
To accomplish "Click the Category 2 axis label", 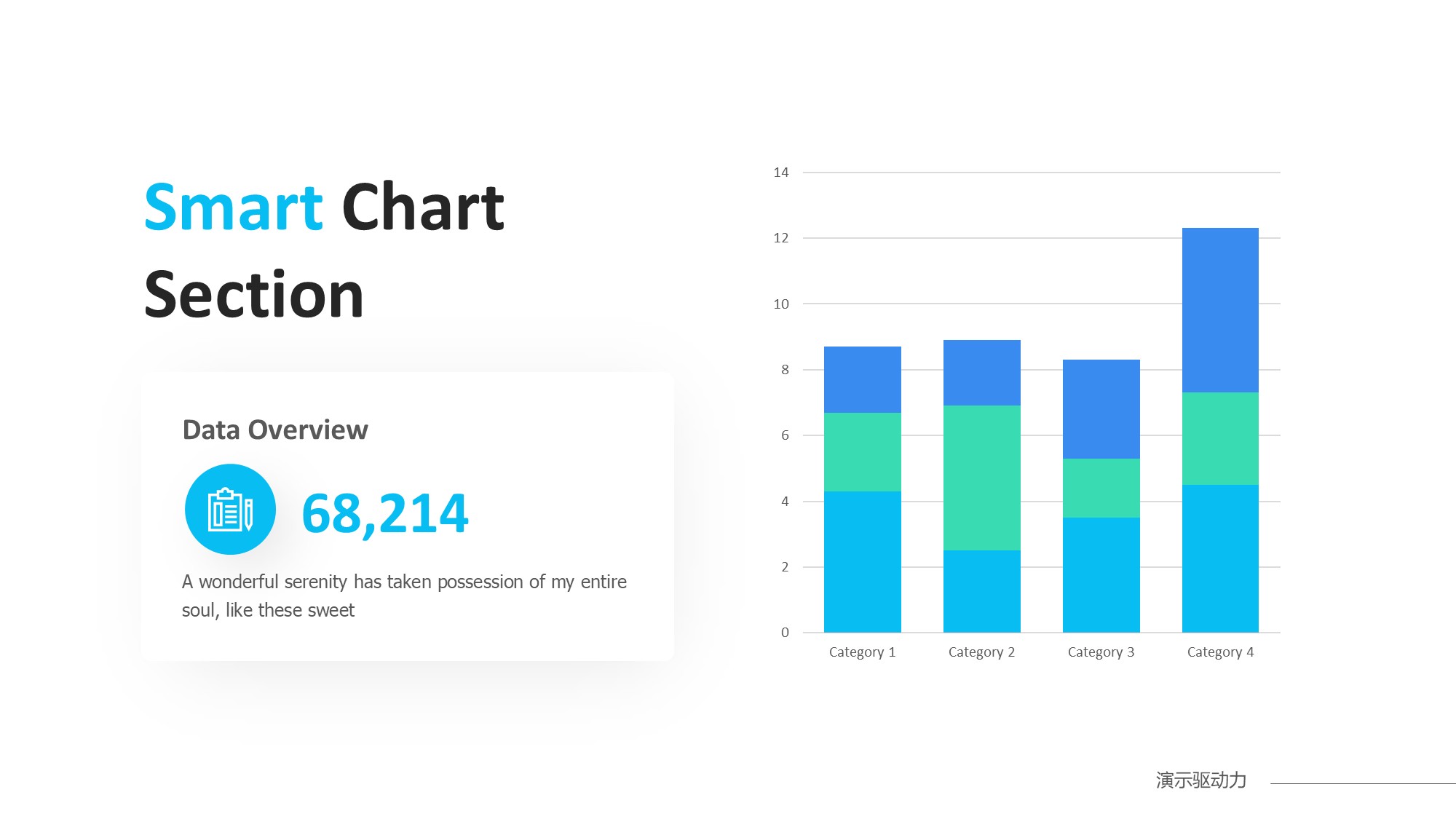I will click(981, 652).
